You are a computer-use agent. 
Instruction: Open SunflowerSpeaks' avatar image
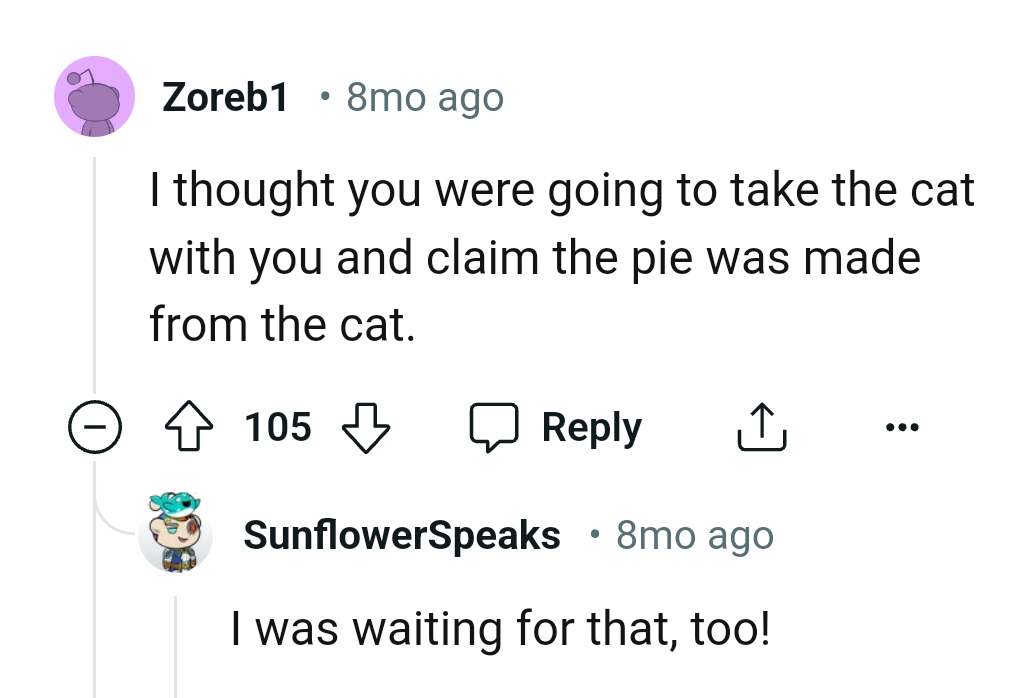pyautogui.click(x=176, y=532)
